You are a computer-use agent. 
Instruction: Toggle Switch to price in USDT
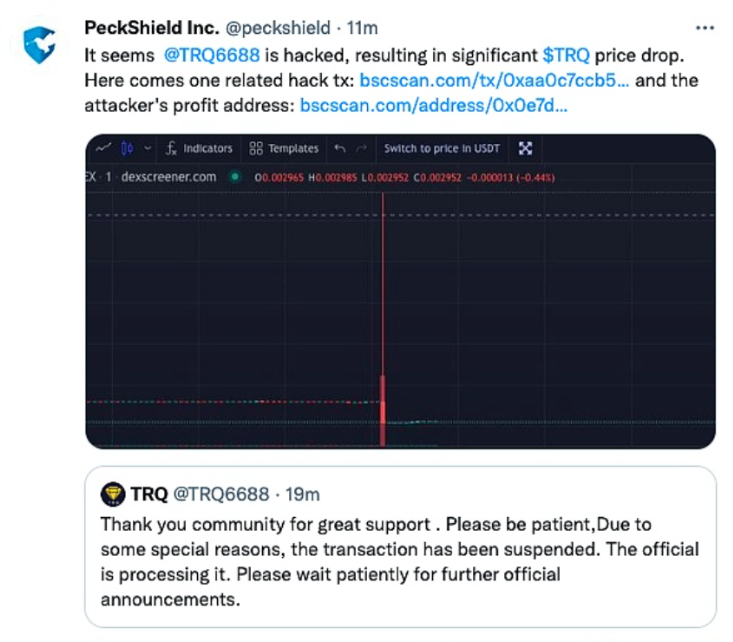coord(441,148)
